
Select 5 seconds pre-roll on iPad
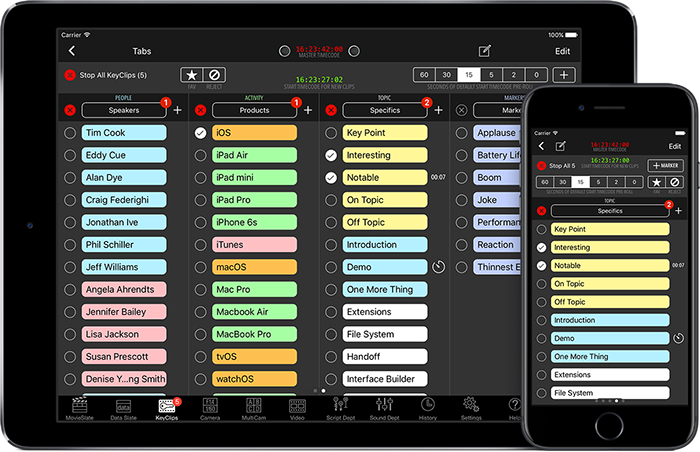pos(491,75)
